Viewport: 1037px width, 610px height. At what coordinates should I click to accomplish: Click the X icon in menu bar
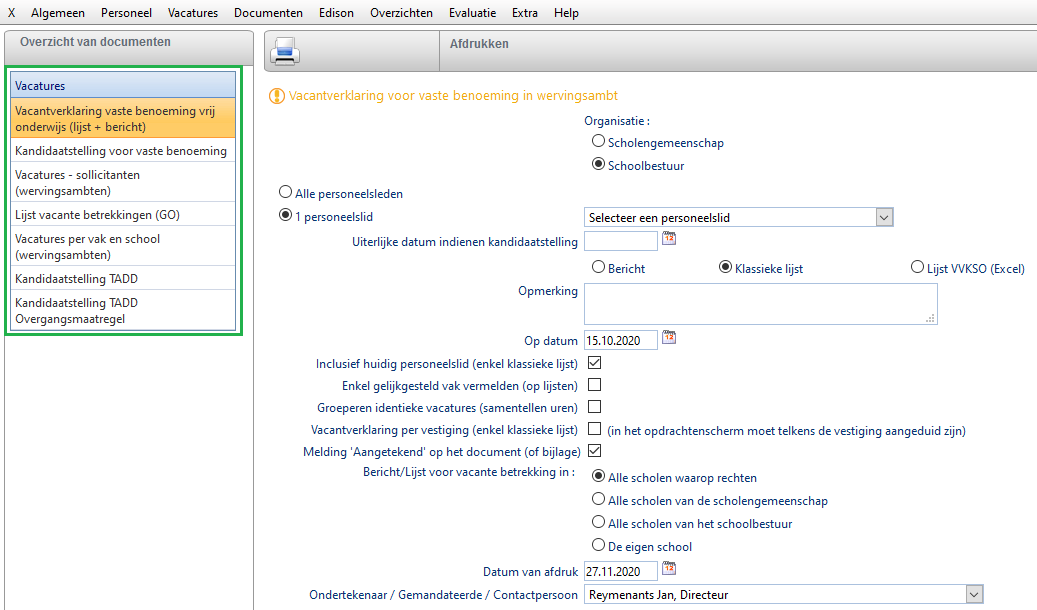pos(12,13)
